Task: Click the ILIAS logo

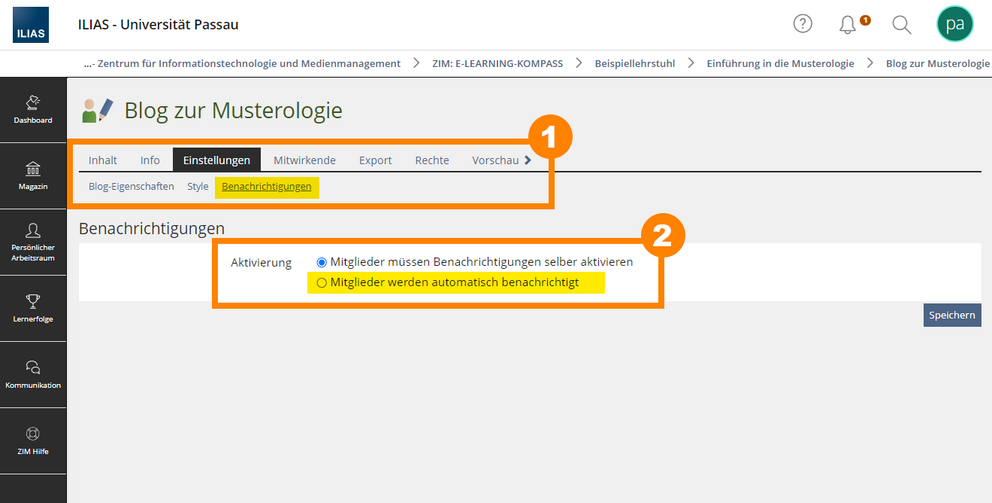Action: pyautogui.click(x=30, y=25)
